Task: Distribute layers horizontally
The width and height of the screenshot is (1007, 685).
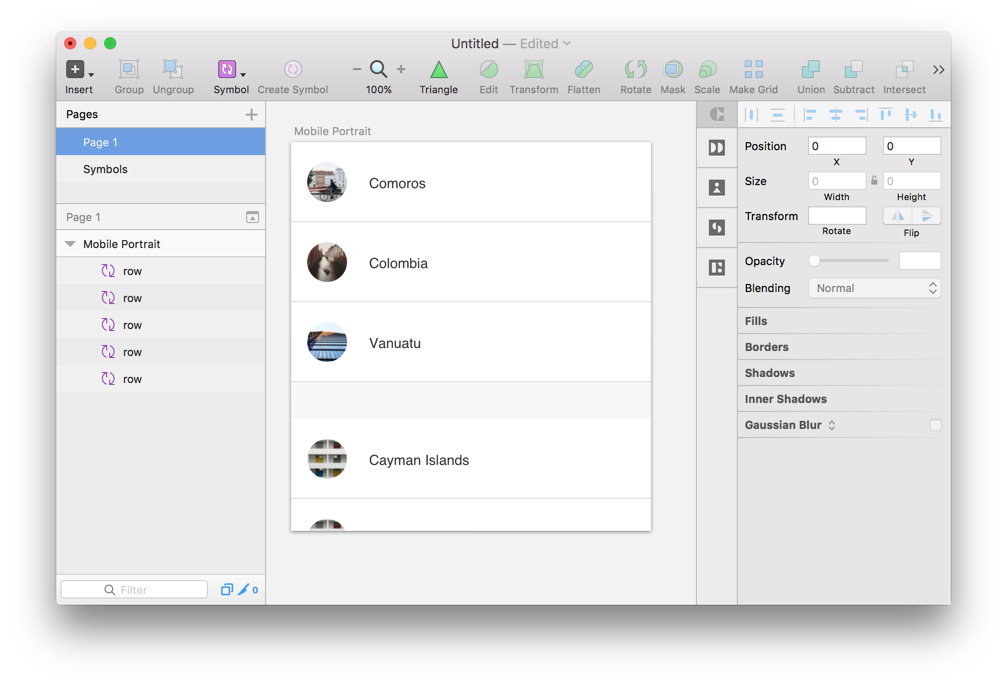Action: 751,114
